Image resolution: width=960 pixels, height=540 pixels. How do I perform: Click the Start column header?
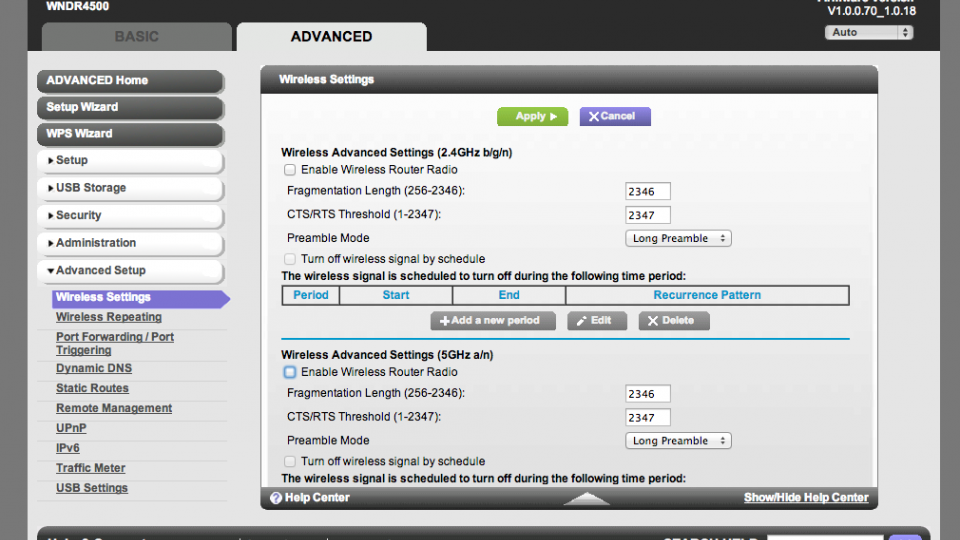(x=396, y=295)
